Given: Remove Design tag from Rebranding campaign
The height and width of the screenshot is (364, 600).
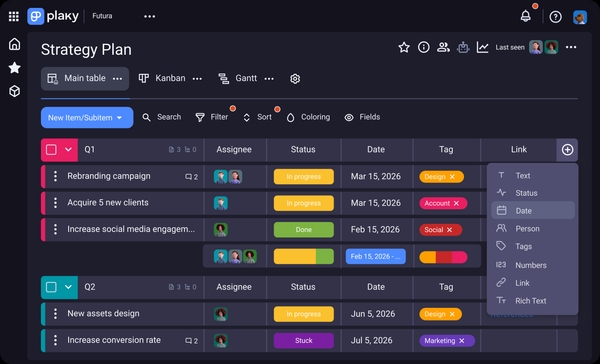Looking at the screenshot, I should point(452,177).
